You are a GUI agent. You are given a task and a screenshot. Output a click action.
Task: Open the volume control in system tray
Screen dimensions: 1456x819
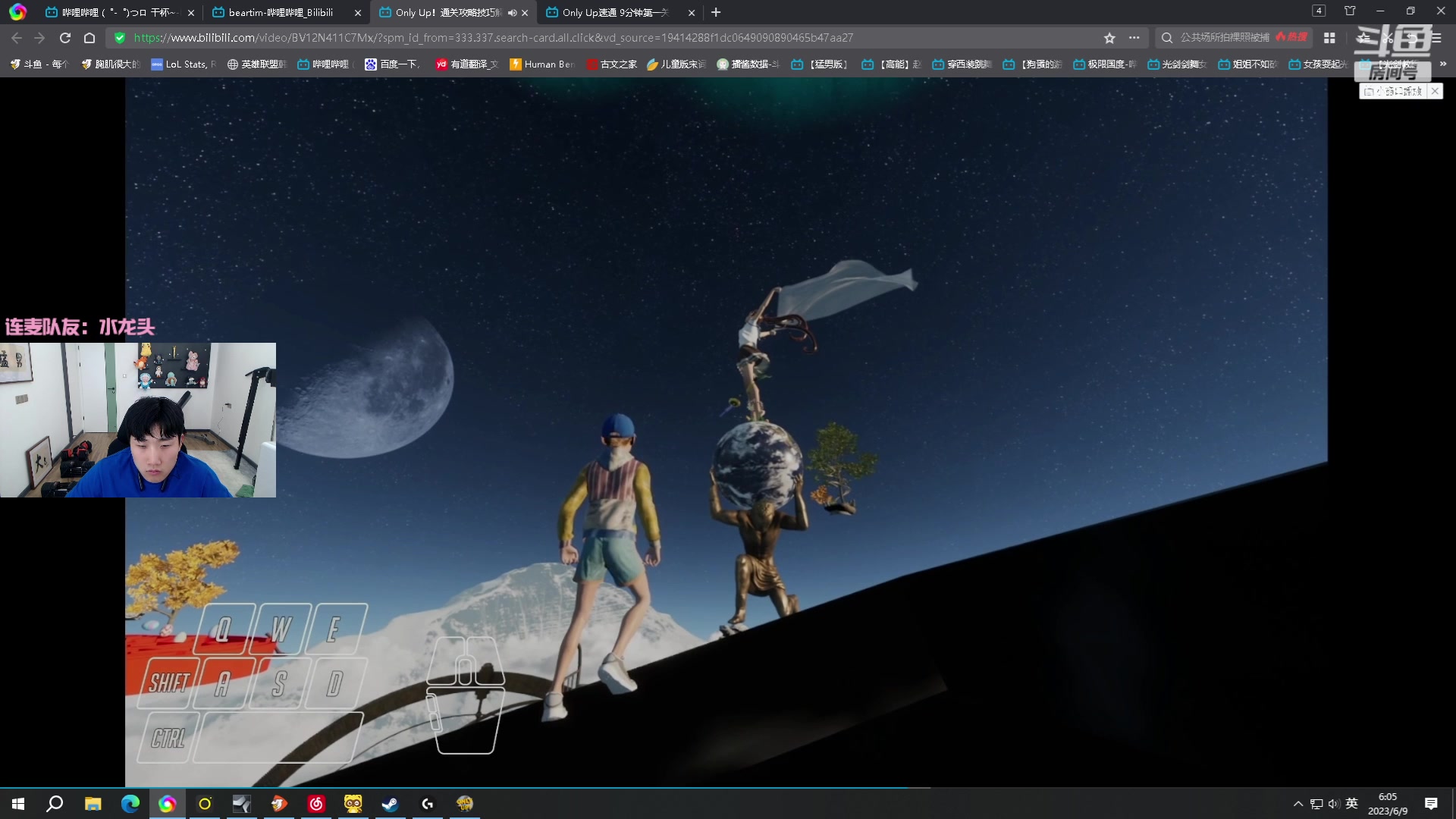pos(1333,804)
